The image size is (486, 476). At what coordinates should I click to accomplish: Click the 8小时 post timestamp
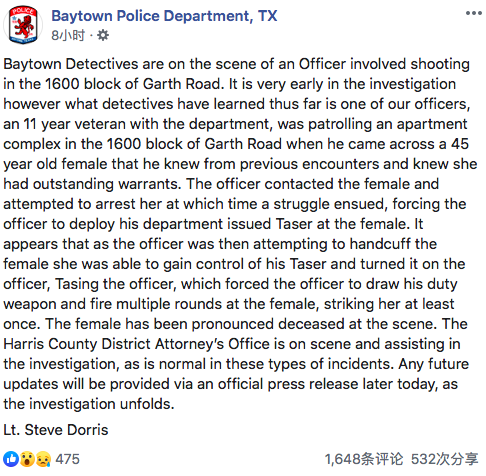68,35
